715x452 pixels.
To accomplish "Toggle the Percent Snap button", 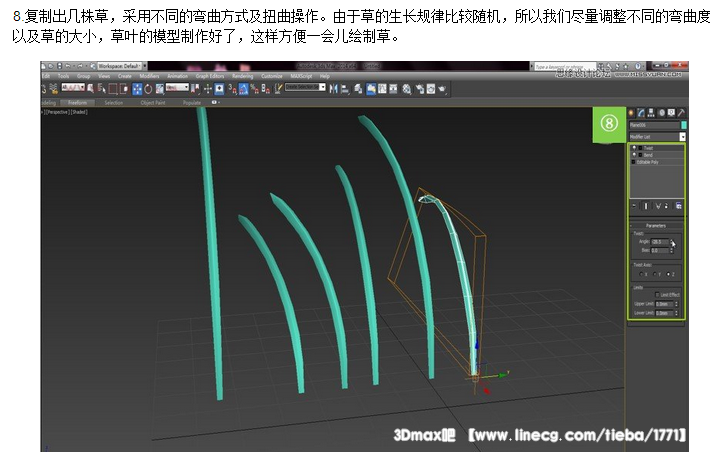I will tap(254, 89).
